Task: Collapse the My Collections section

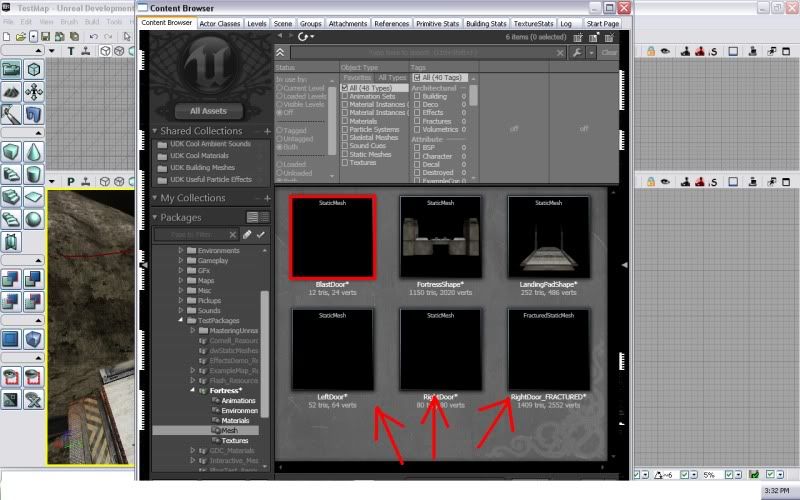Action: pyautogui.click(x=155, y=197)
